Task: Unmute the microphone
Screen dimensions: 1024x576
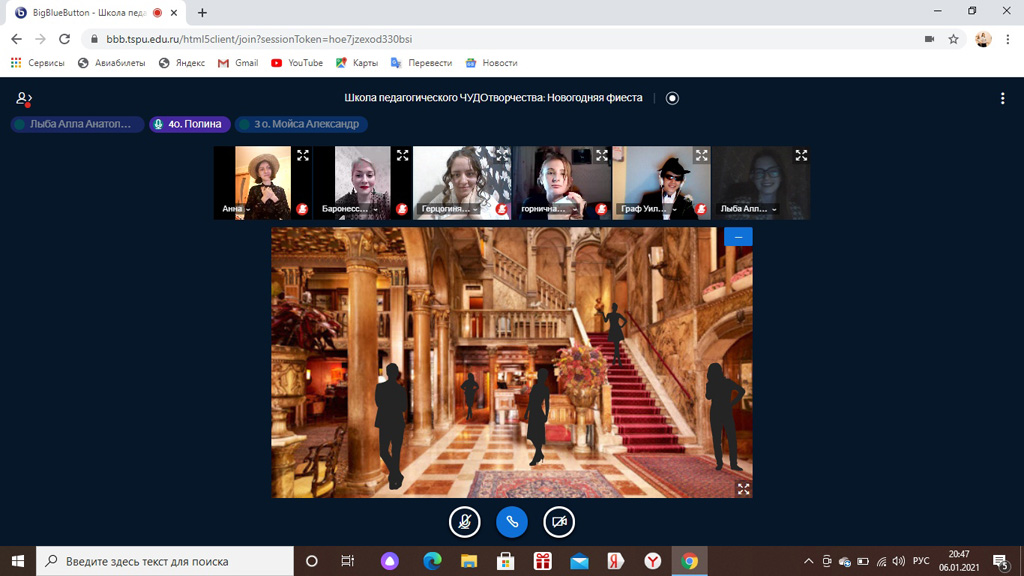Action: pyautogui.click(x=464, y=521)
